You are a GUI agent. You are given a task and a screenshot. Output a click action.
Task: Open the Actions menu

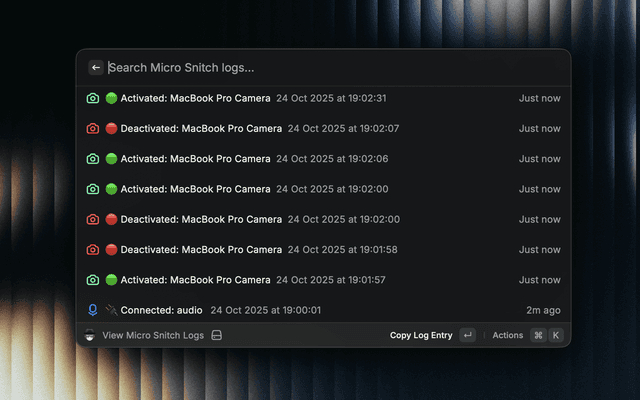pos(507,335)
